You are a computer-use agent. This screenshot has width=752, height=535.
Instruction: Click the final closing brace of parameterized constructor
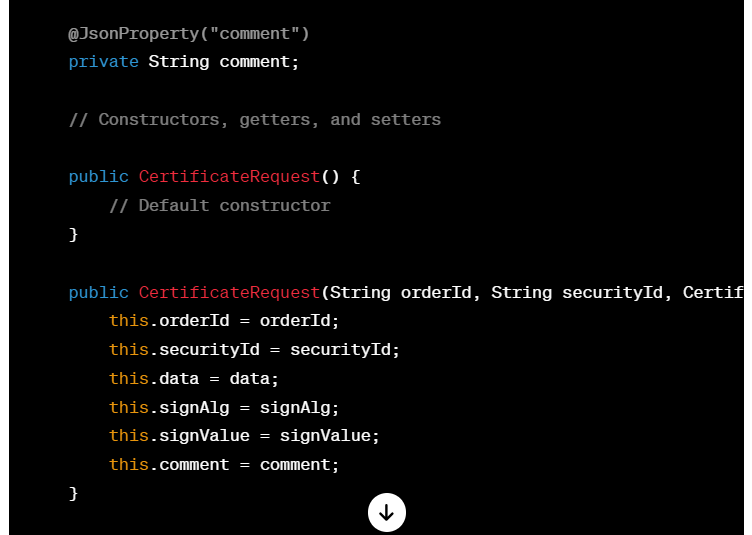click(x=73, y=493)
